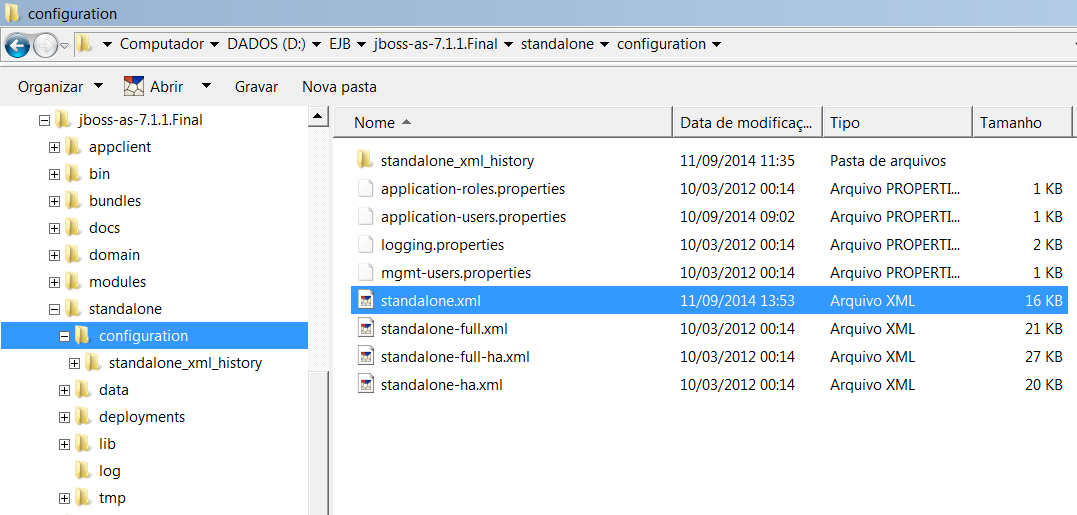This screenshot has width=1077, height=515.
Task: Sort by Tipo column header
Action: [x=898, y=123]
